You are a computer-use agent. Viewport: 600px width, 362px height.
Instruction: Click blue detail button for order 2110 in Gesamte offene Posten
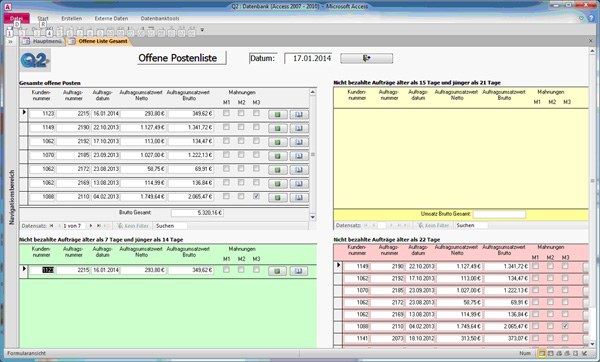pyautogui.click(x=299, y=197)
